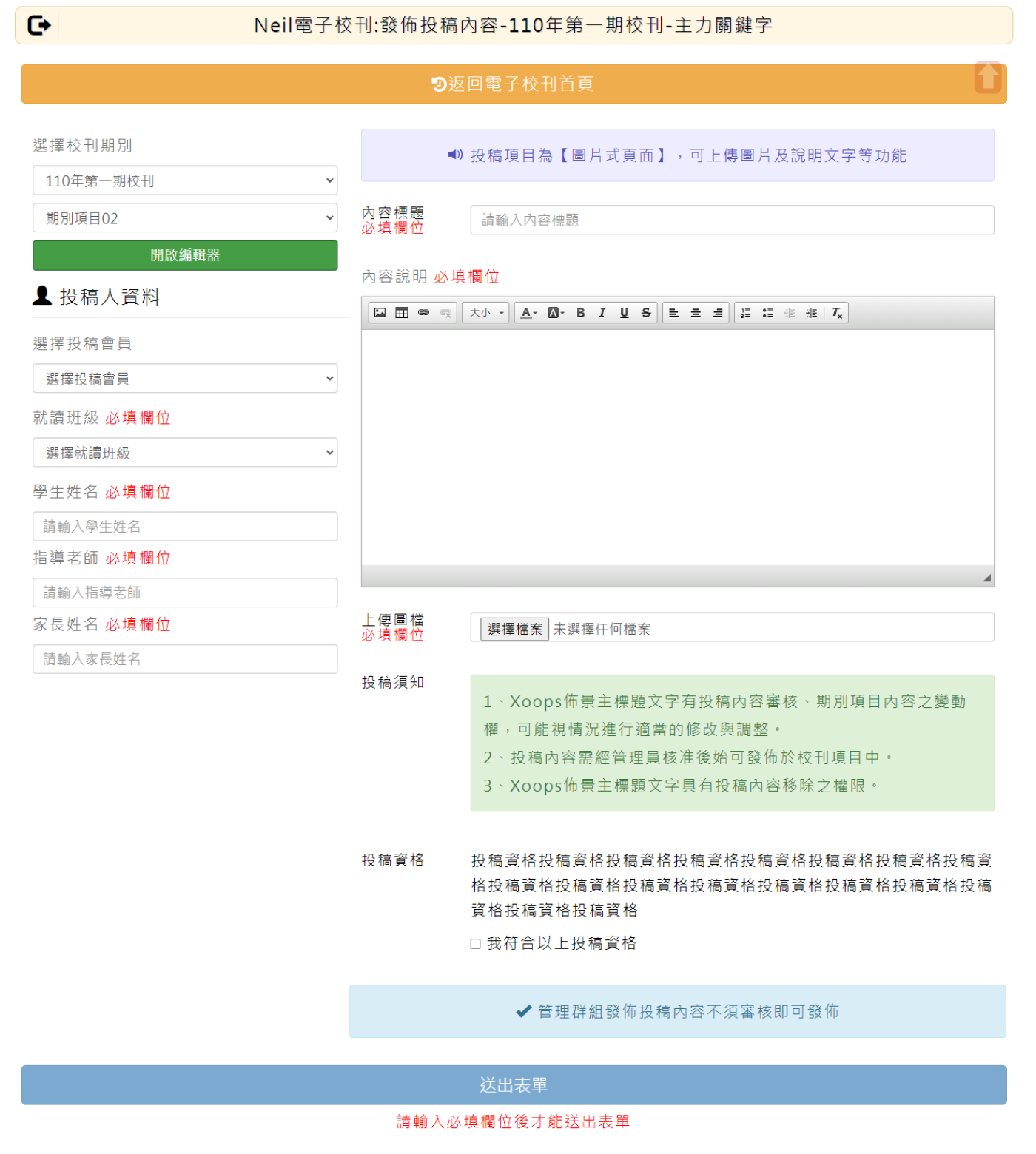1036x1154 pixels.
Task: Open the 選擇投稿會員 dropdown
Action: [x=185, y=378]
